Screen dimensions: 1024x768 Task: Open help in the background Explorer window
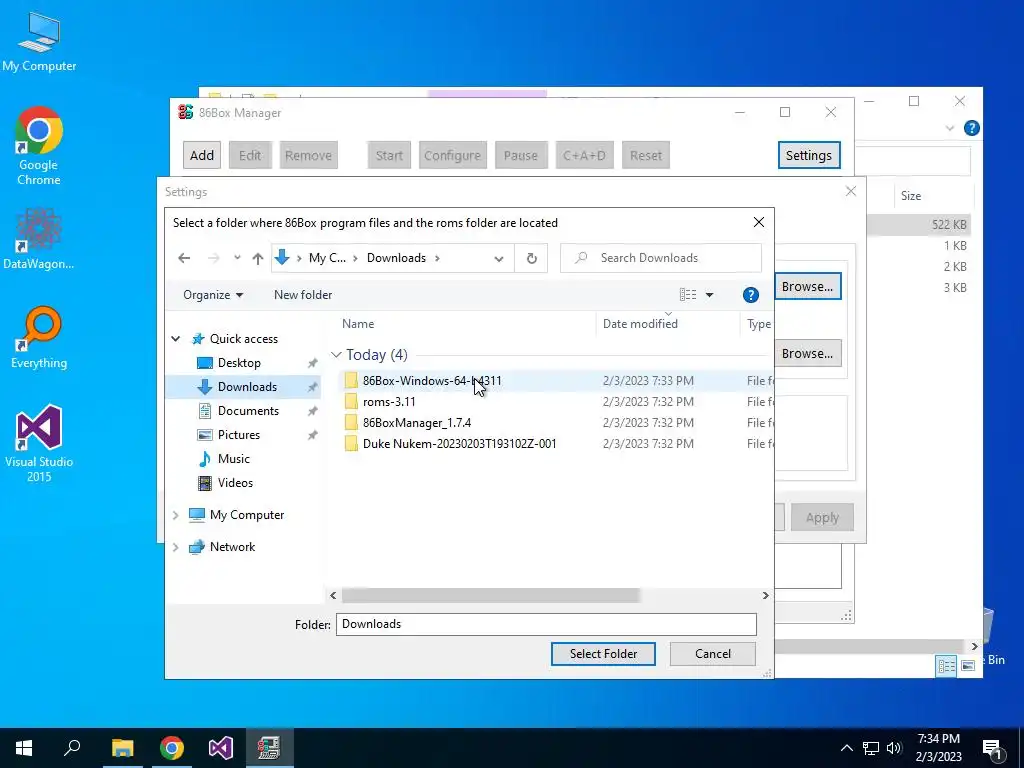(971, 128)
